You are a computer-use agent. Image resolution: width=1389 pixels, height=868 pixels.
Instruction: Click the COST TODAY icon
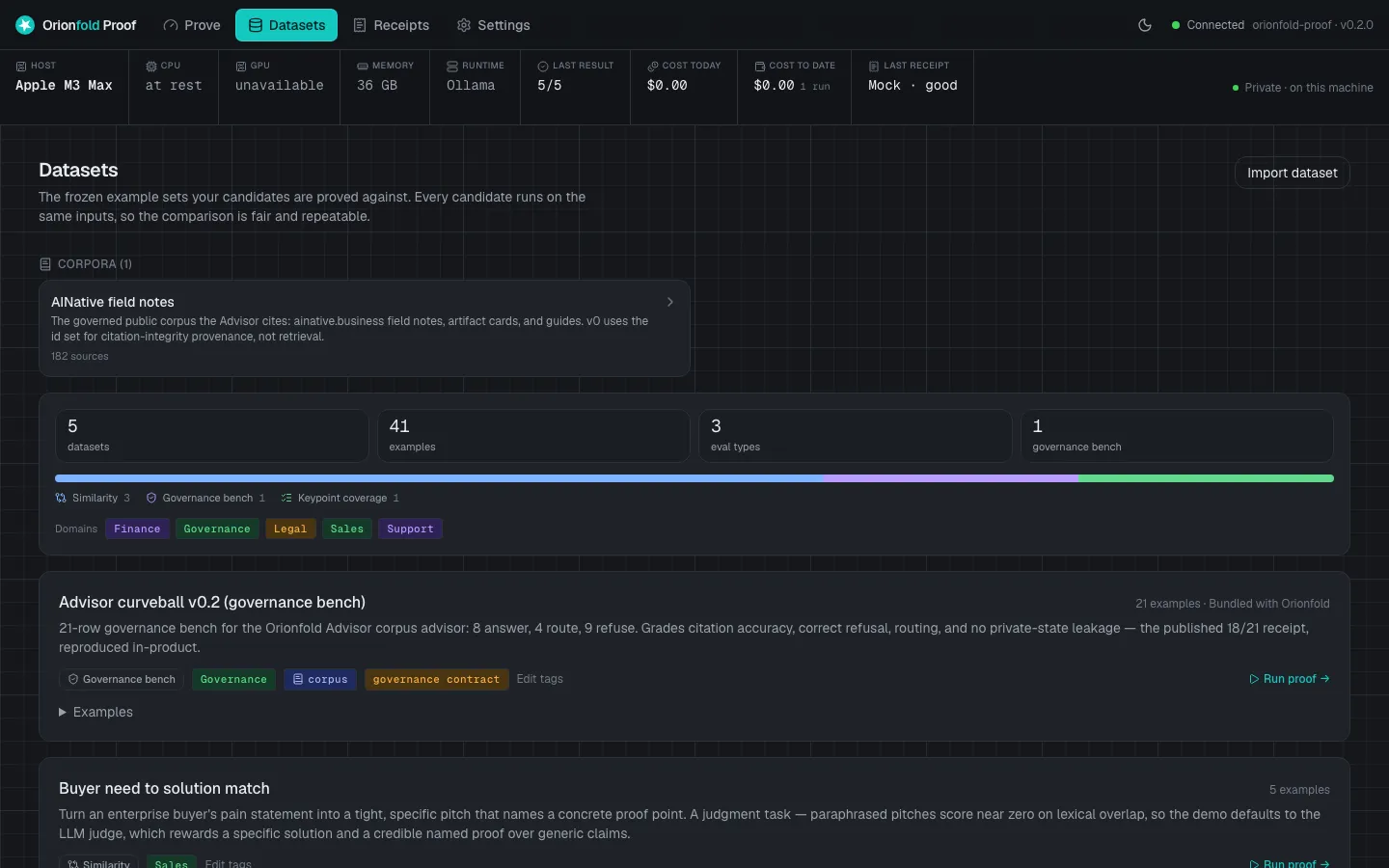653,66
